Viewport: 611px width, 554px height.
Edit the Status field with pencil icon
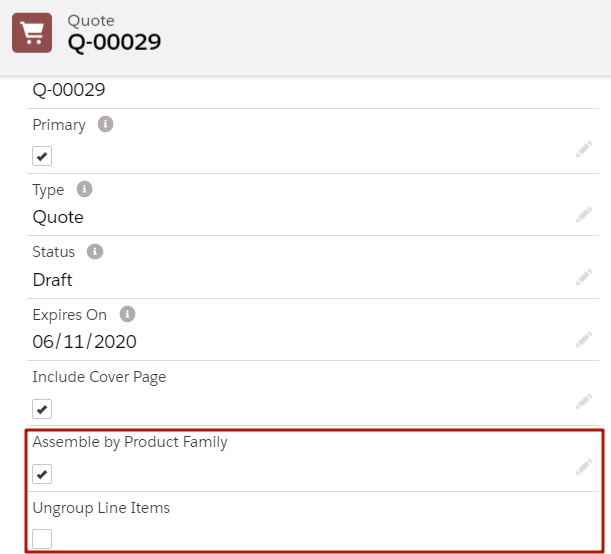[x=584, y=277]
